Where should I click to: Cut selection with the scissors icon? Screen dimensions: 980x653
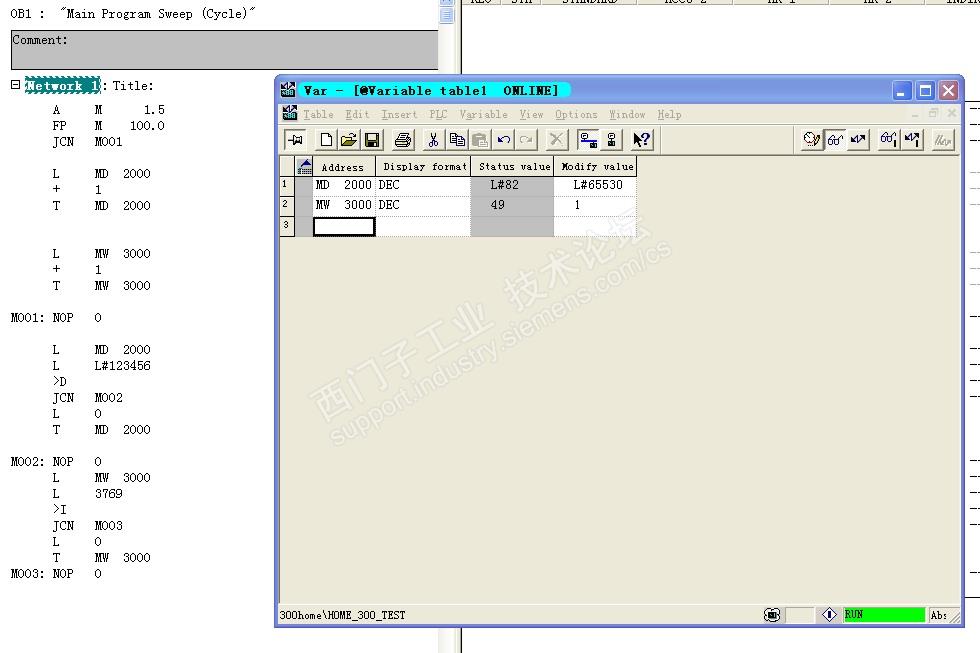433,139
